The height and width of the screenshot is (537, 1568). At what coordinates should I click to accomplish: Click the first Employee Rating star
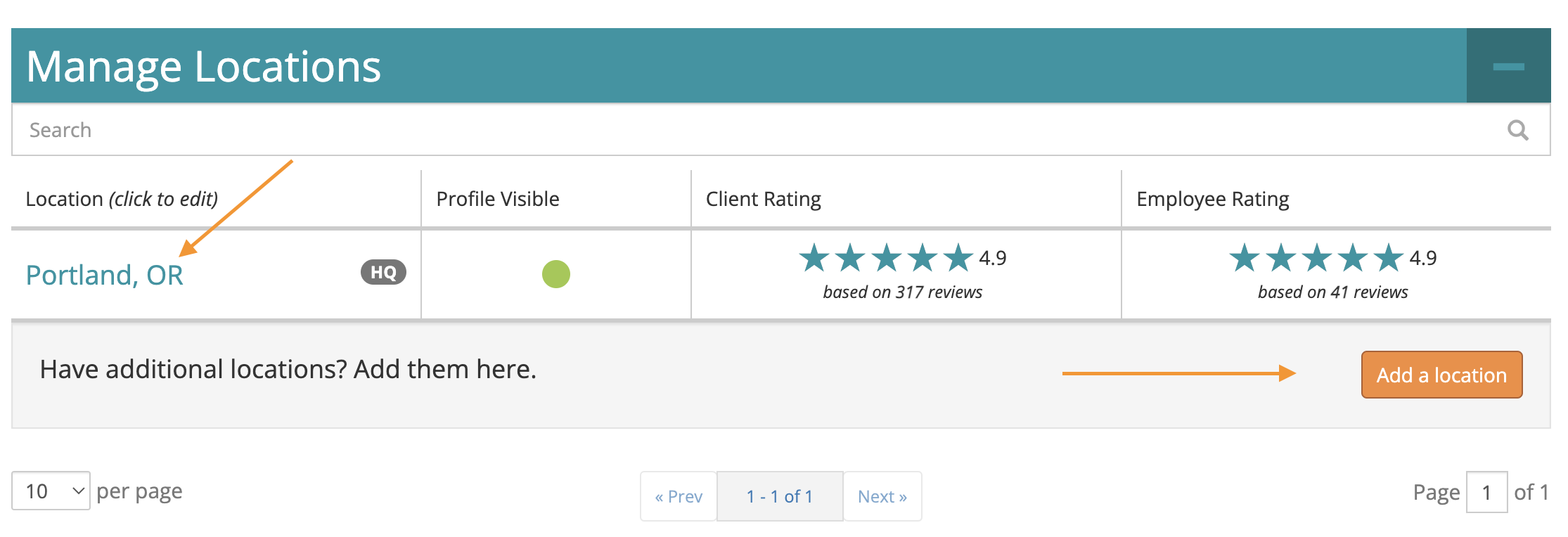(x=1245, y=258)
